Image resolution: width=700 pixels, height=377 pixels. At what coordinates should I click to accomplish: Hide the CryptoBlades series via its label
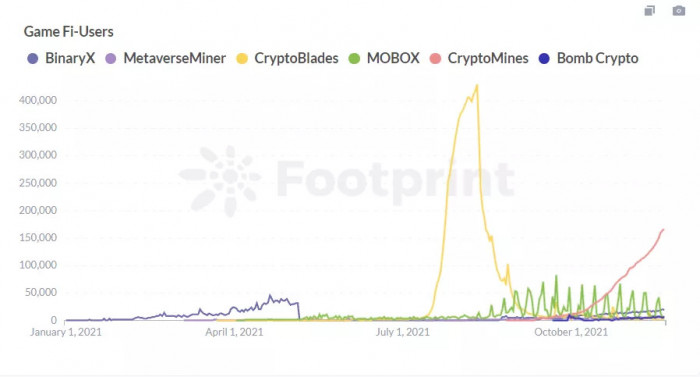(296, 59)
